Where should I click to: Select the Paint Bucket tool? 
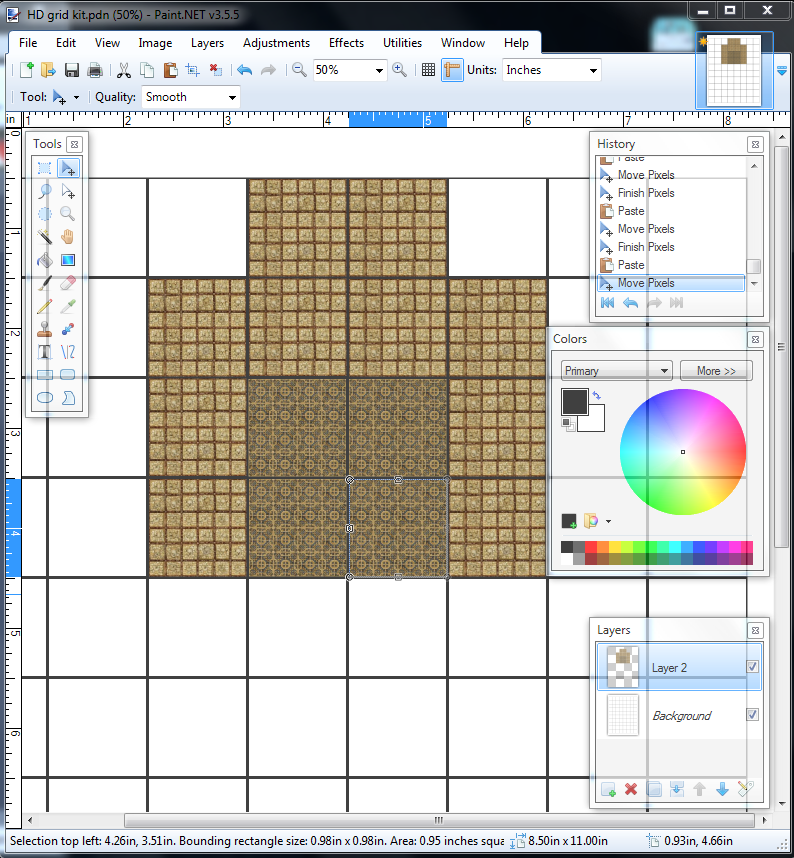45,260
